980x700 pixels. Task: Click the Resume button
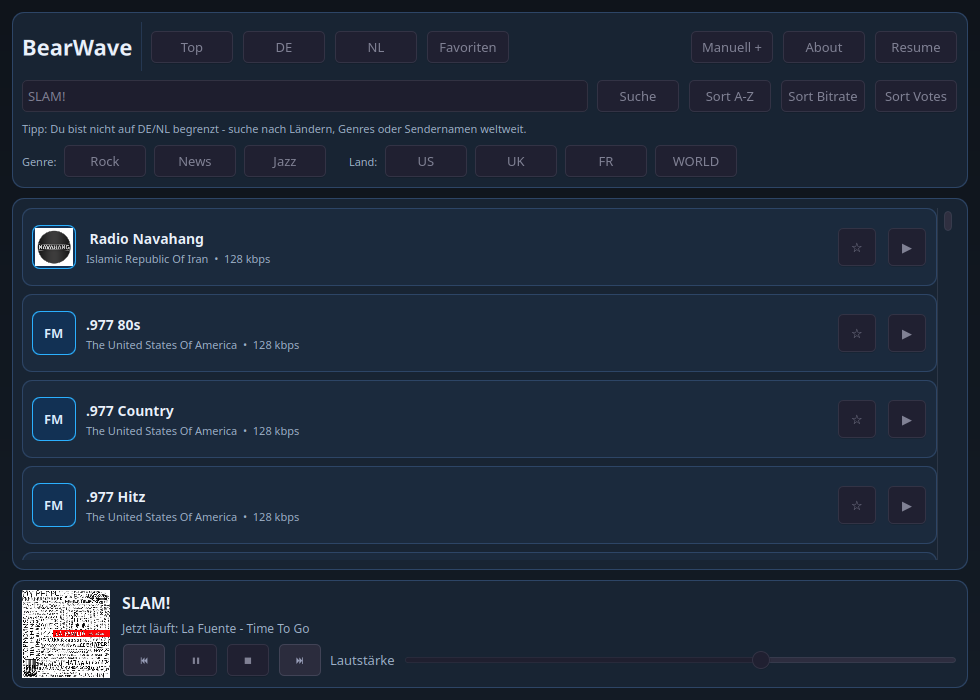click(x=916, y=48)
